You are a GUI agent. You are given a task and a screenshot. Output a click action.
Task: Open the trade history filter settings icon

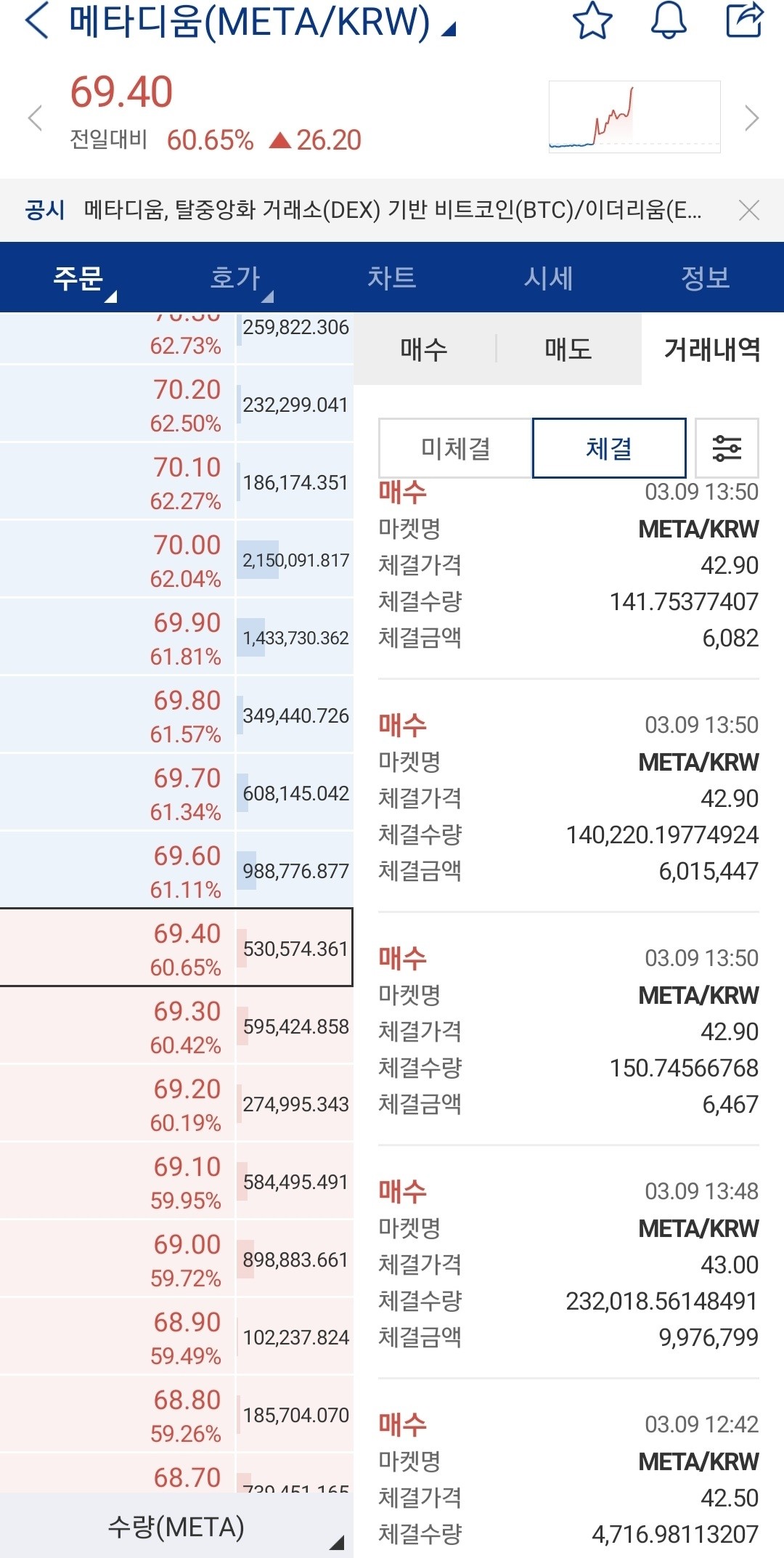pyautogui.click(x=727, y=449)
